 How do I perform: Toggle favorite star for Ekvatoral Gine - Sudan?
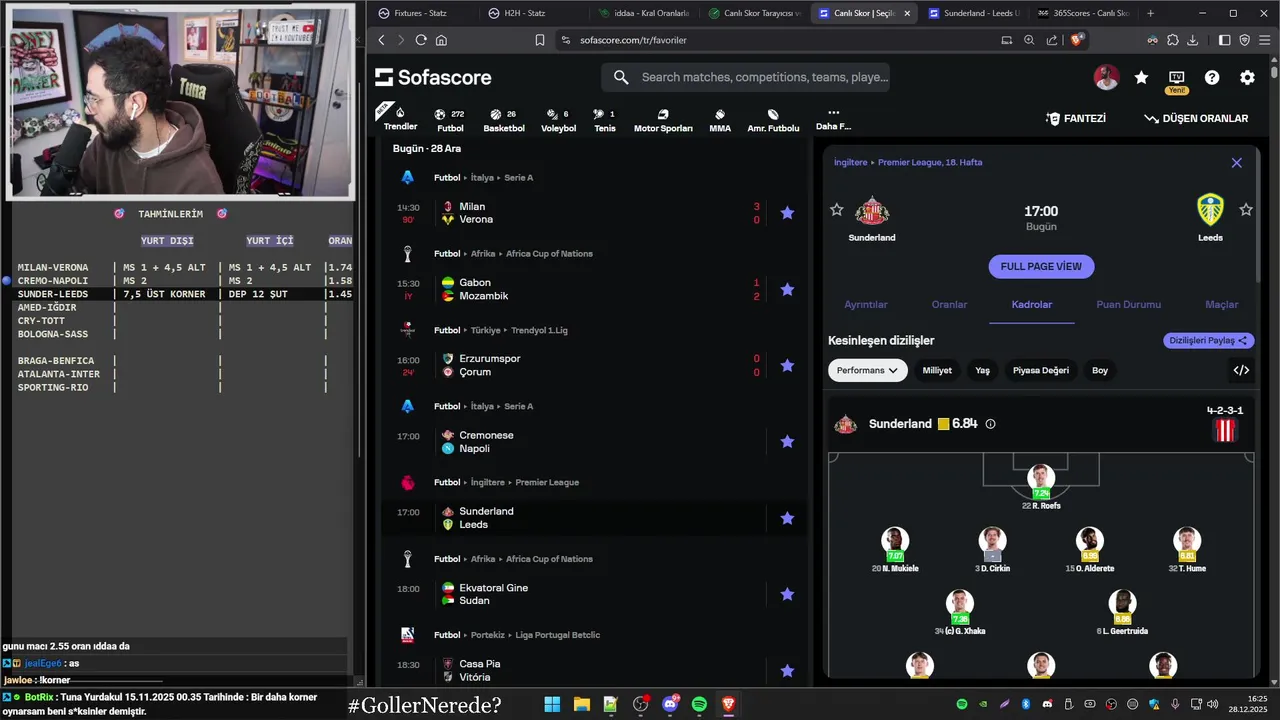(x=787, y=594)
